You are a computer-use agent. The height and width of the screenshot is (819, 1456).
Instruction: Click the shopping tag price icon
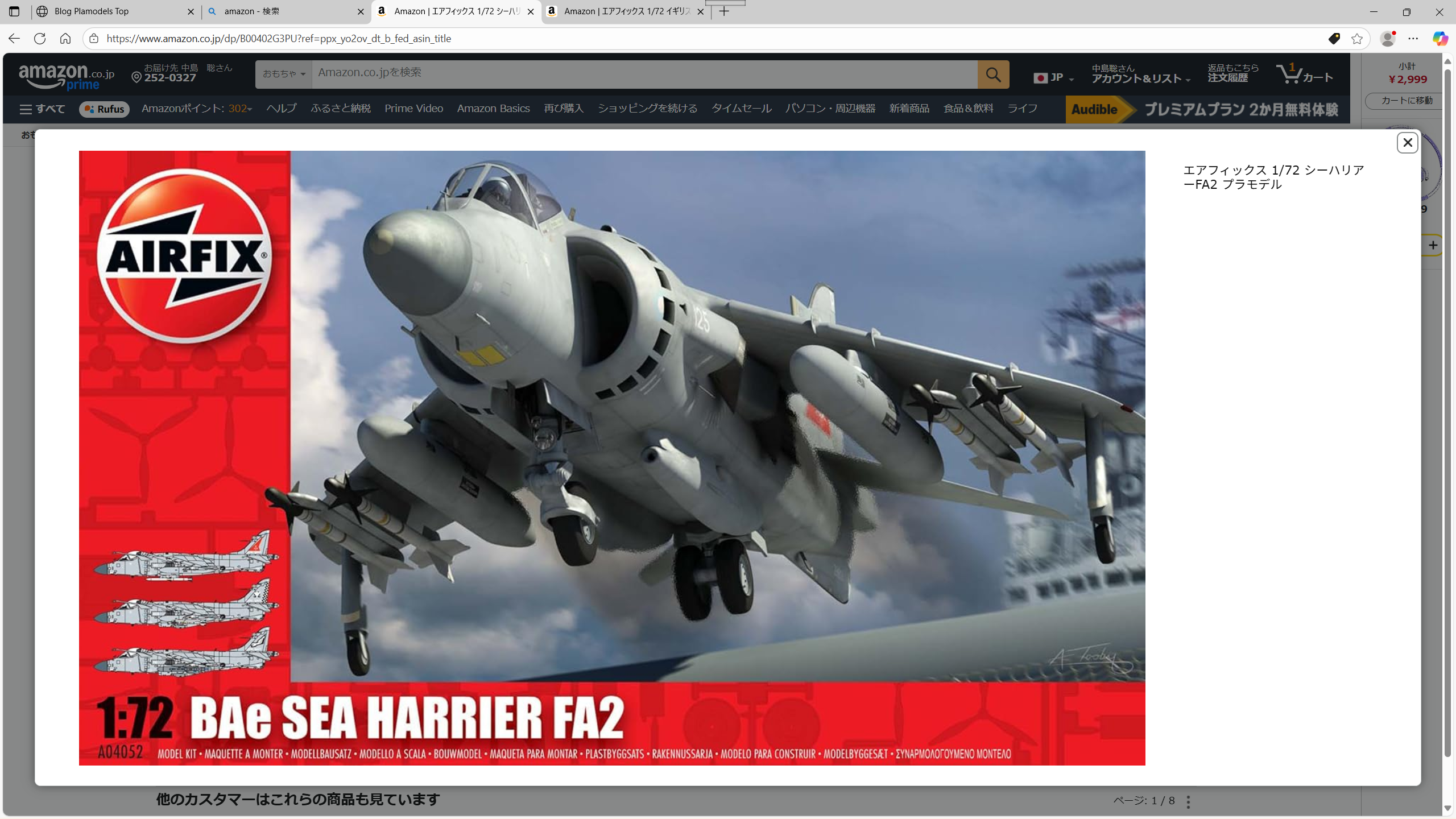[x=1334, y=39]
